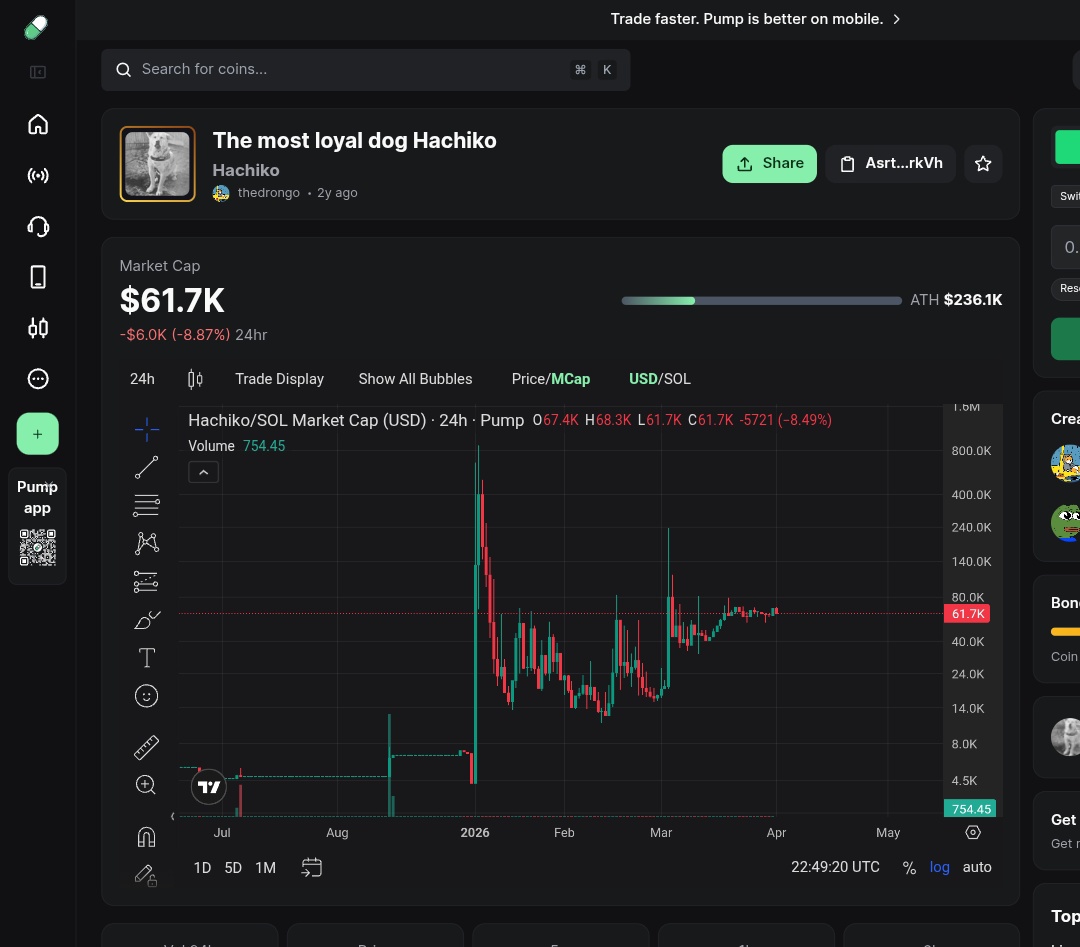This screenshot has width=1080, height=947.
Task: Click the Pump app label
Action: tap(37, 497)
